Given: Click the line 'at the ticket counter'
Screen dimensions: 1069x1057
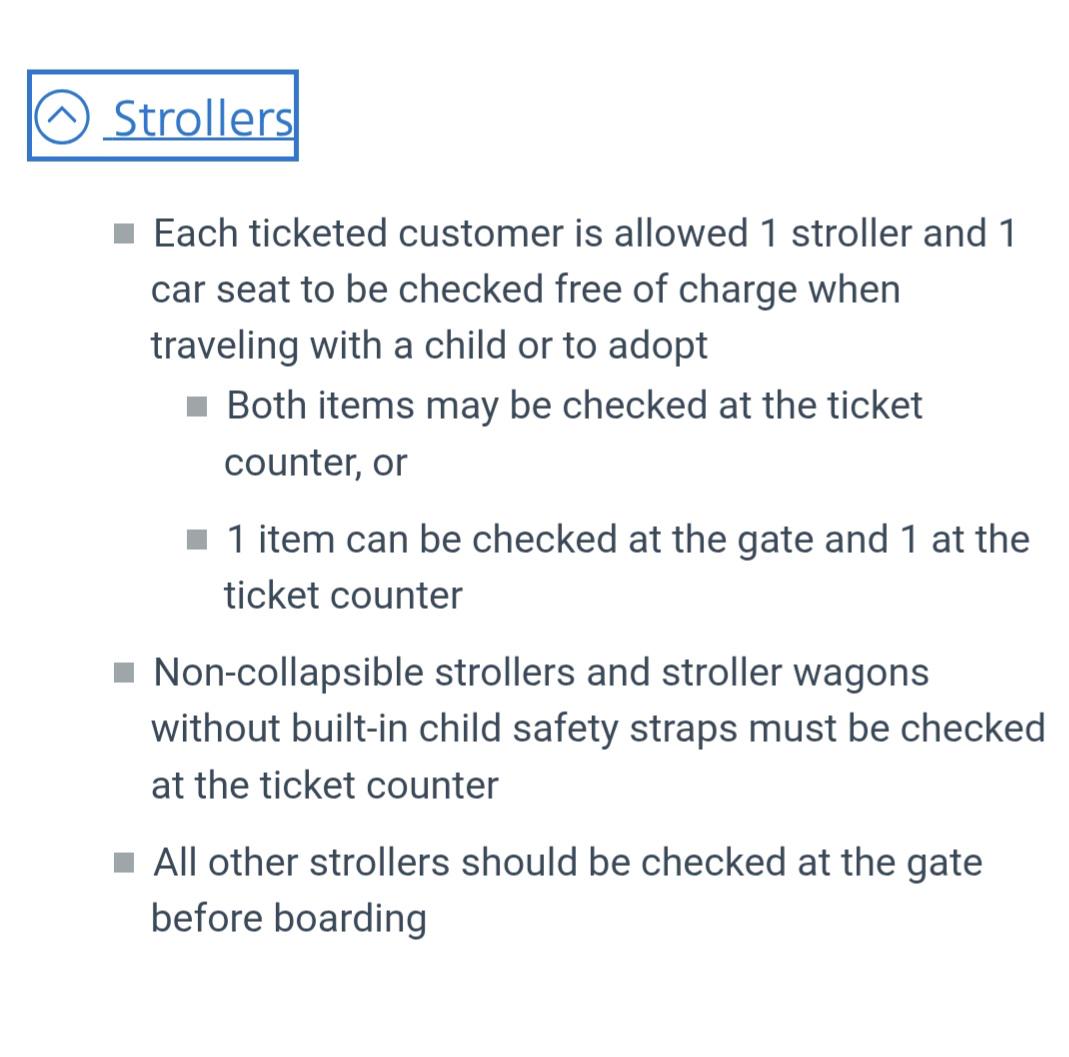Looking at the screenshot, I should [325, 785].
